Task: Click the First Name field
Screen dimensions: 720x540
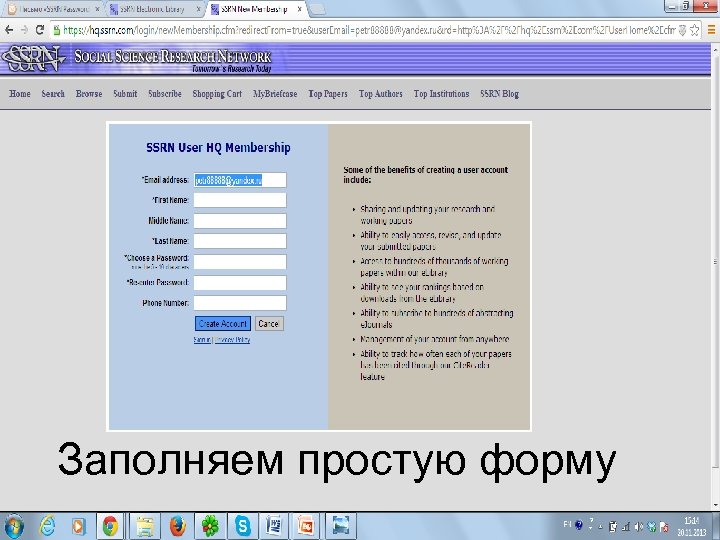Action: point(240,200)
